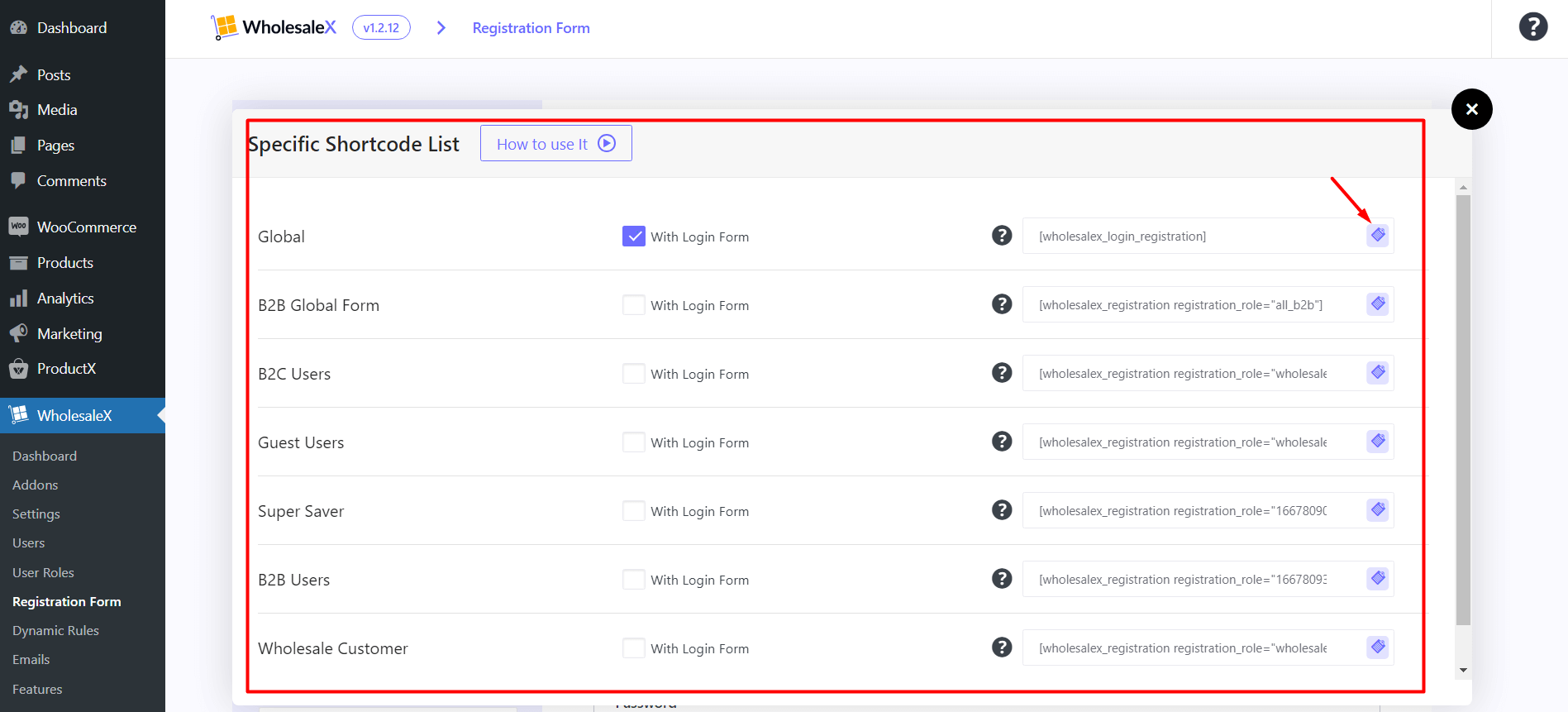Click the breadcrumb chevron arrow icon
1568x712 pixels.
(x=441, y=28)
